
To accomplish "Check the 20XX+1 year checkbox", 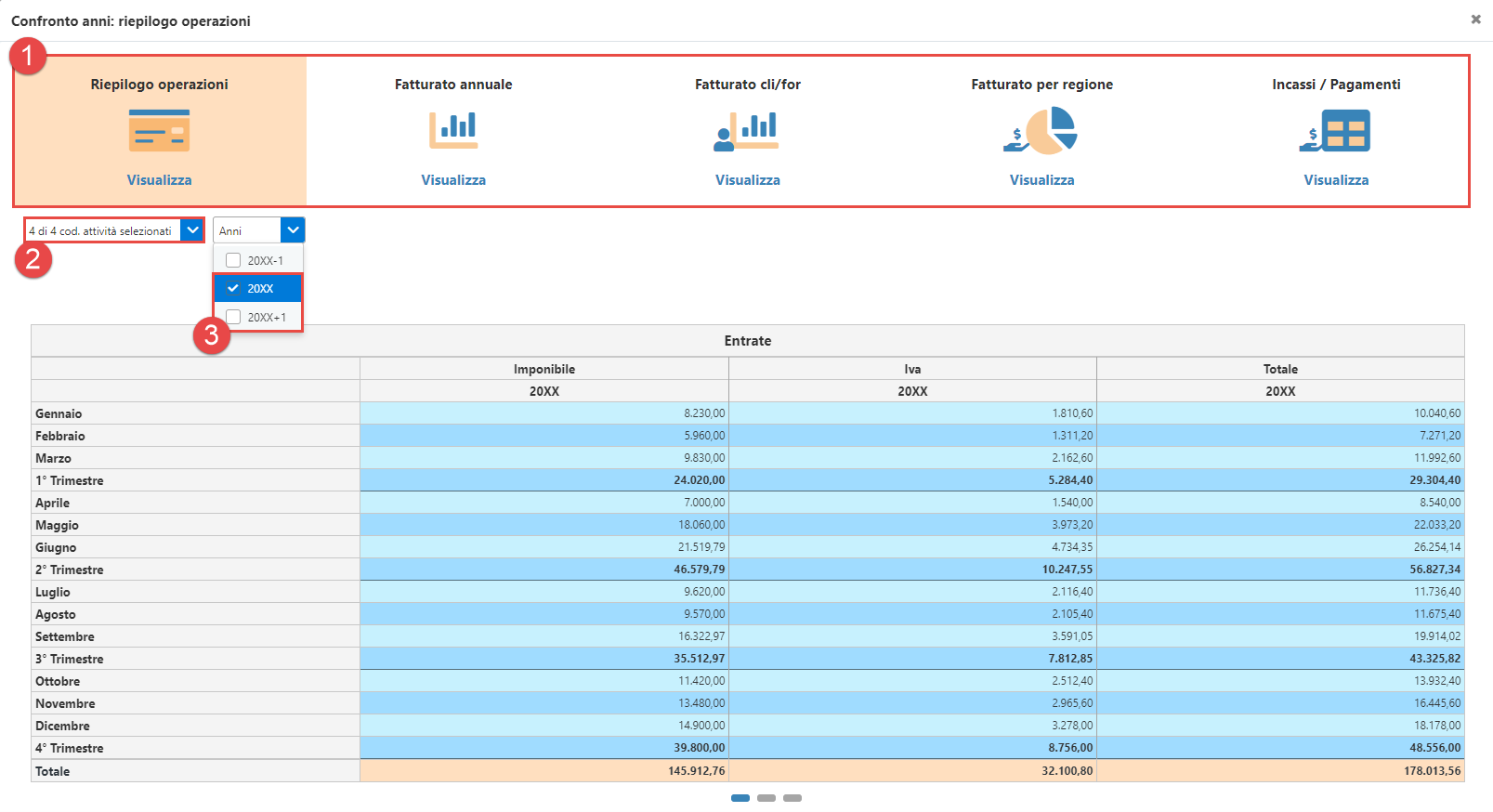I will click(x=233, y=317).
